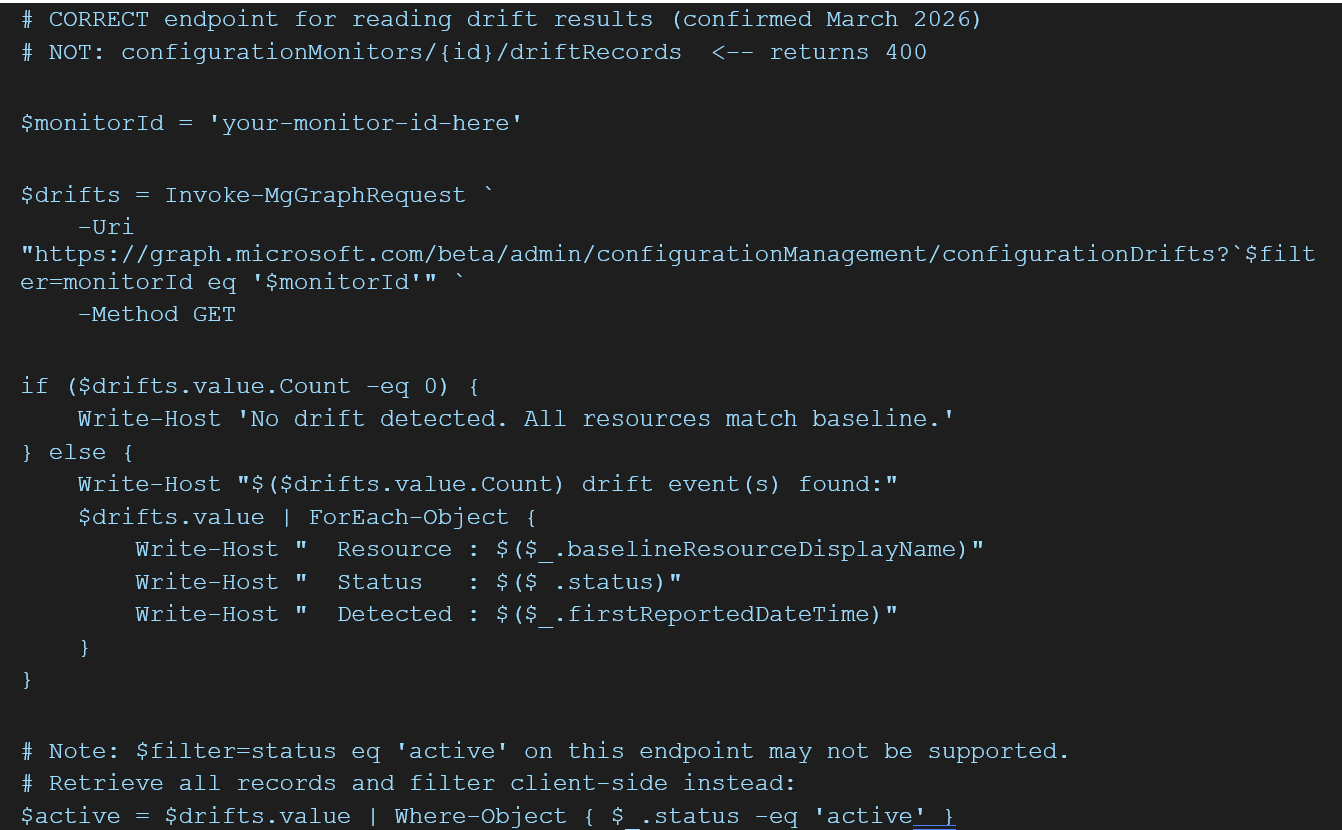Click the ForEach-Object cmdlet
Screen dimensions: 1342x830
[x=408, y=517]
